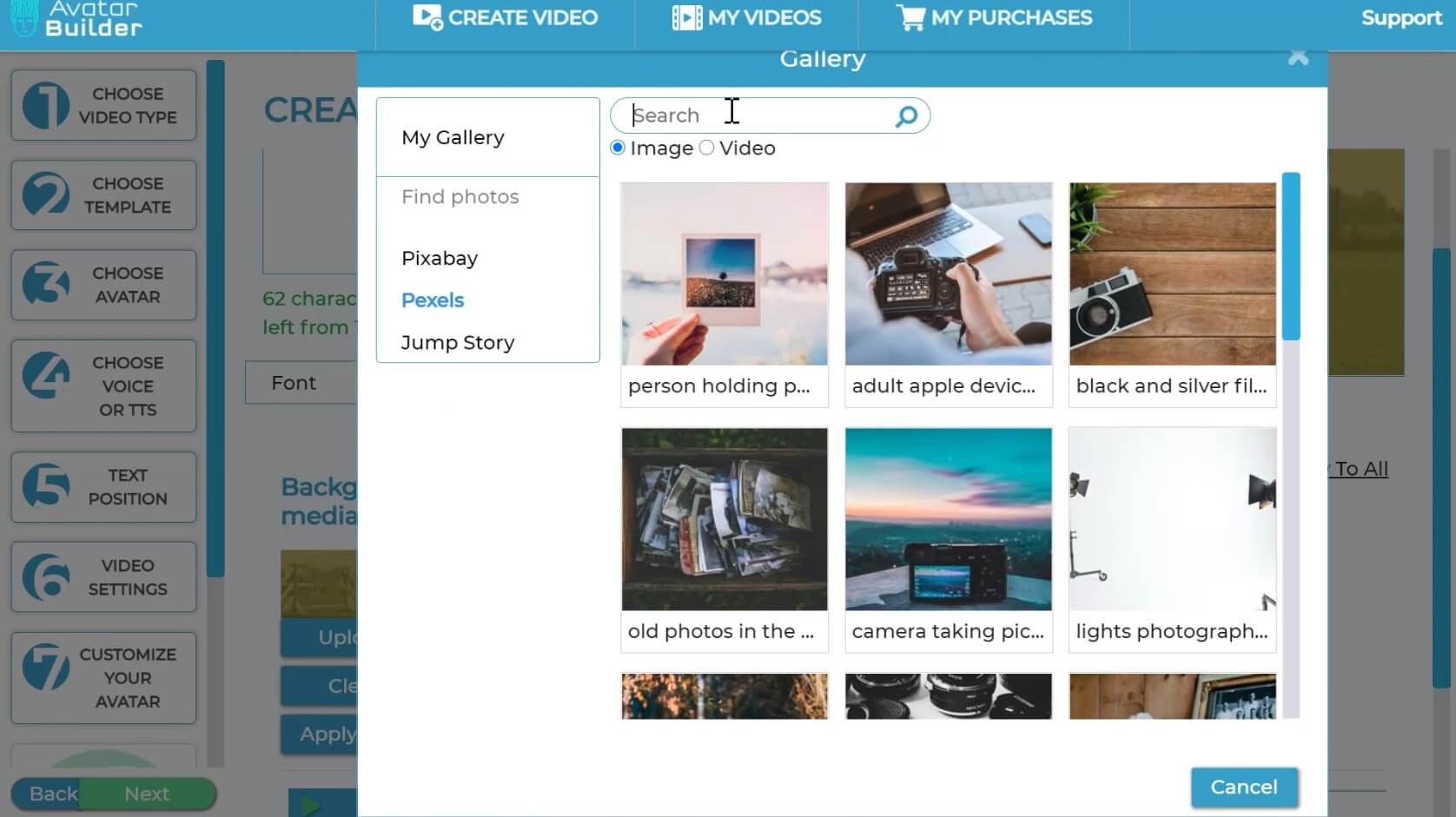
Task: Select the Video radio button
Action: coord(706,148)
